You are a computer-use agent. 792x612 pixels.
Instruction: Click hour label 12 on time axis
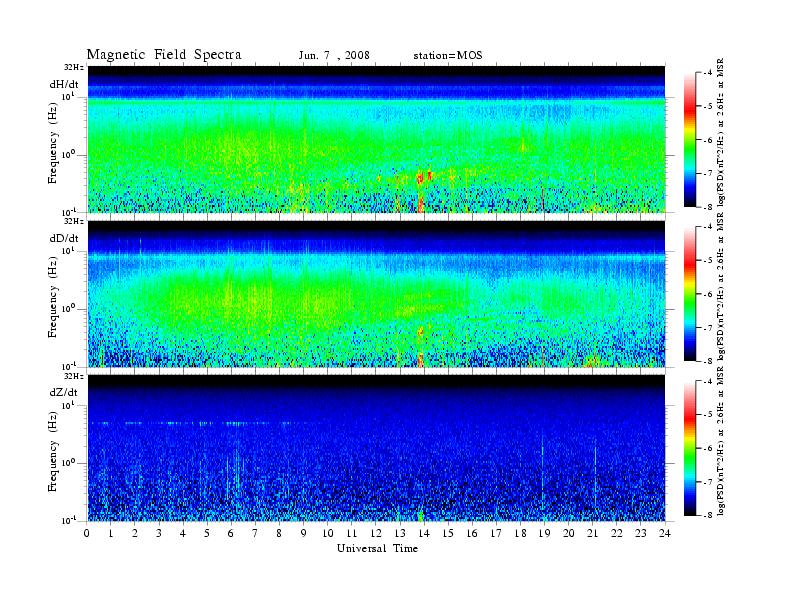click(x=376, y=533)
